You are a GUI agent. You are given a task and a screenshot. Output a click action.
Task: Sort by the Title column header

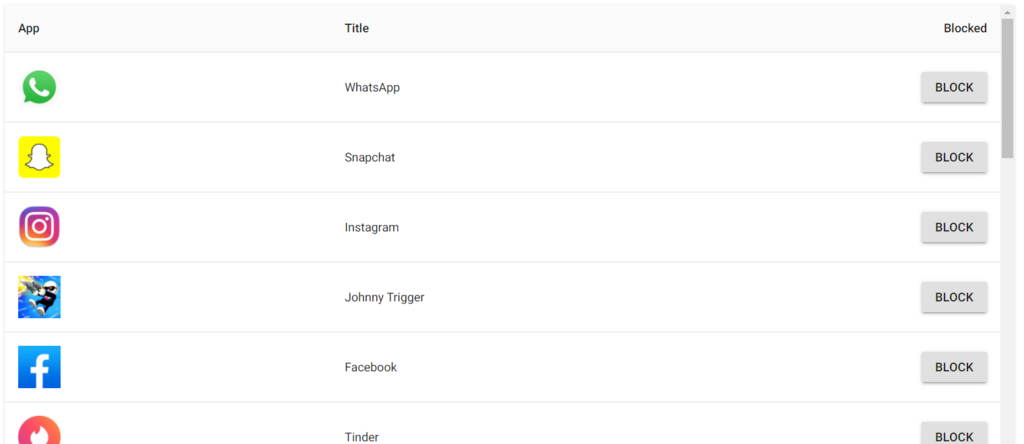click(357, 28)
